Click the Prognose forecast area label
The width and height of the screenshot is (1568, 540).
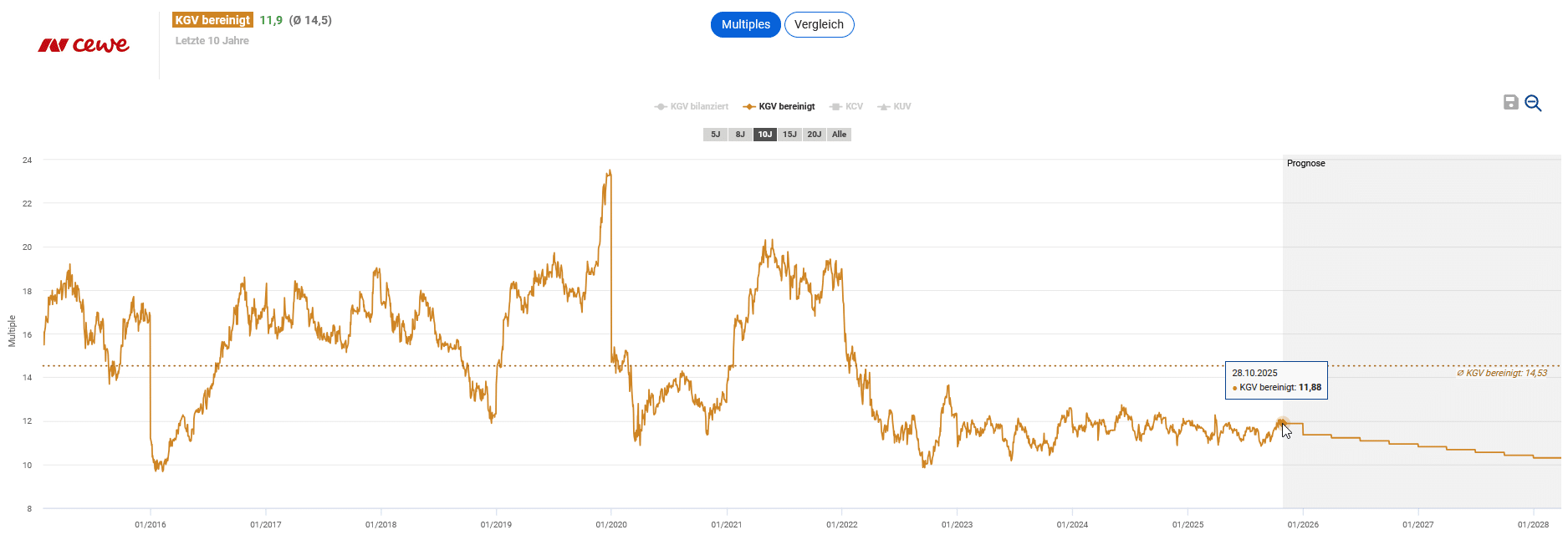pos(1305,164)
